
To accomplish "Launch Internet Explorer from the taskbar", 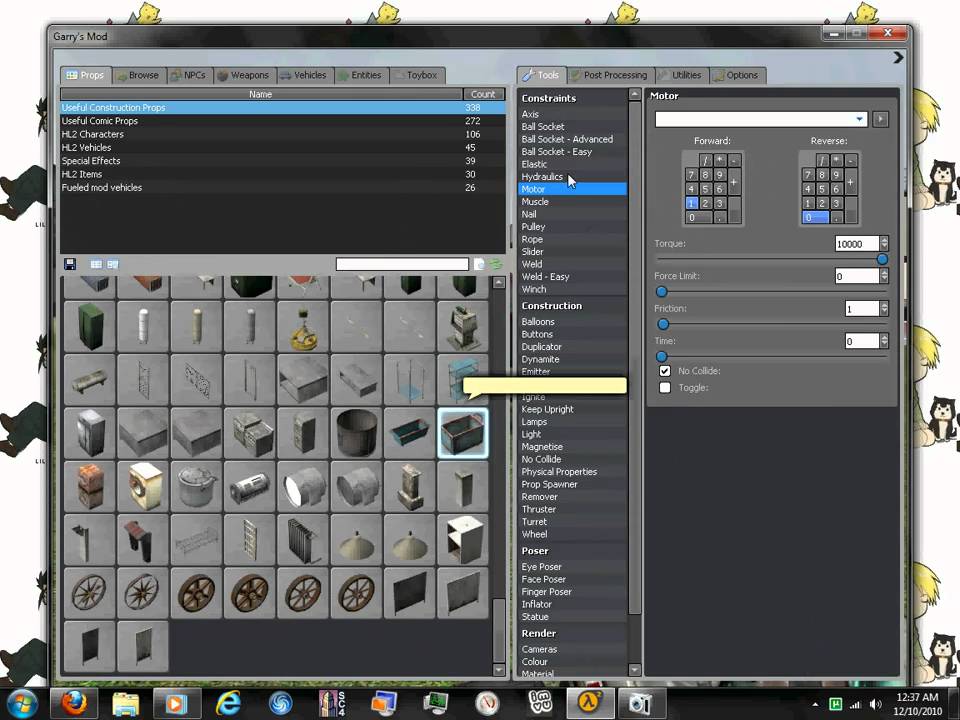I will [x=228, y=703].
